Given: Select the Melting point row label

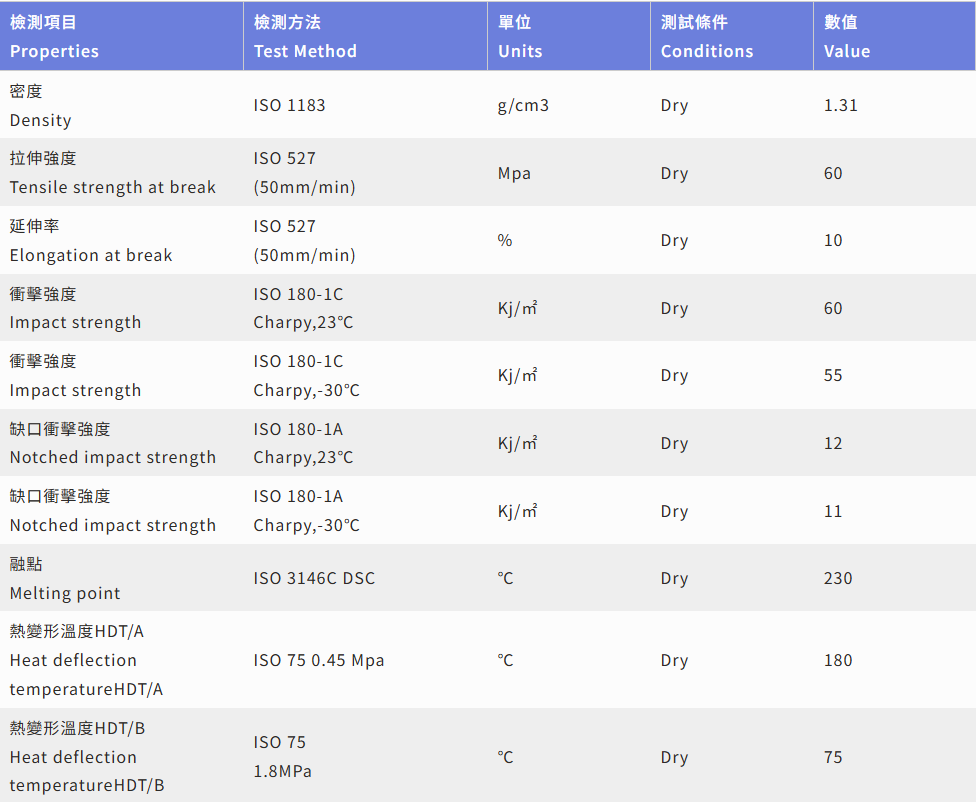Looking at the screenshot, I should click(65, 578).
